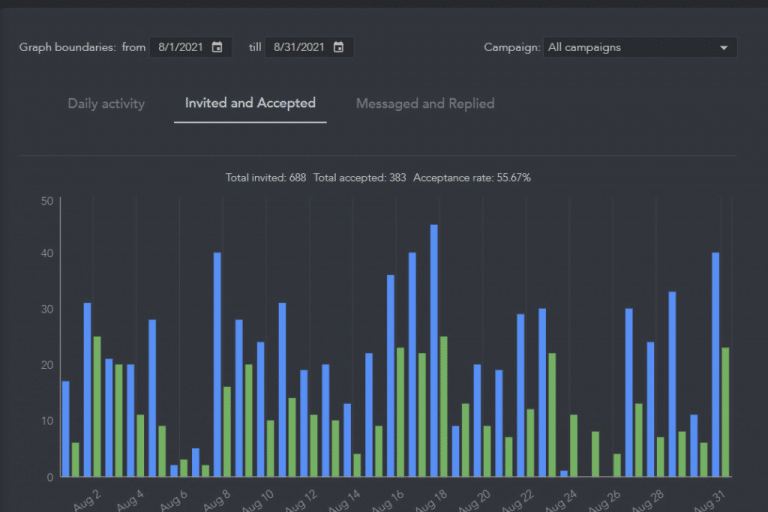Click the green accepted bar at Aug 31
768x512 pixels.
tap(725, 412)
